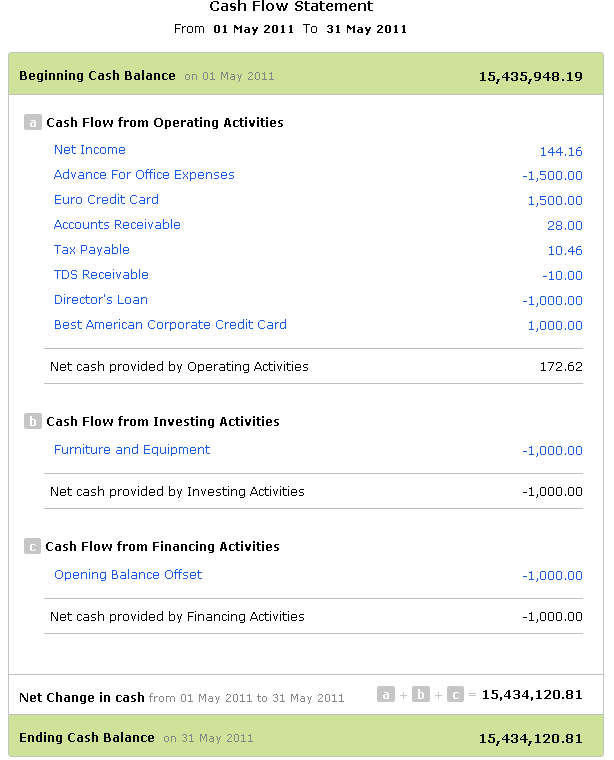614x760 pixels.
Task: Click the 'b' badge in Net Change row
Action: (421, 695)
